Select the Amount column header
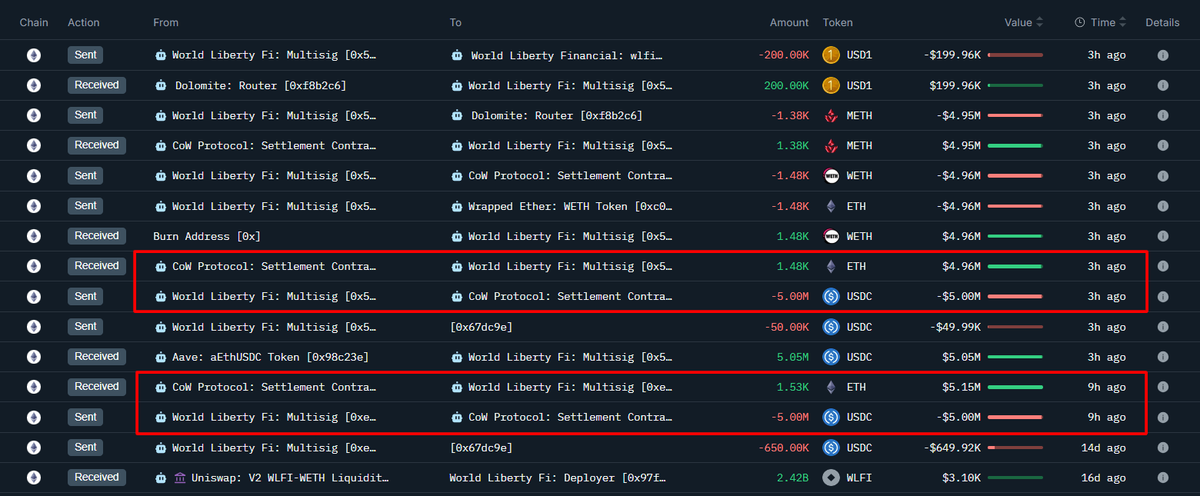 790,22
